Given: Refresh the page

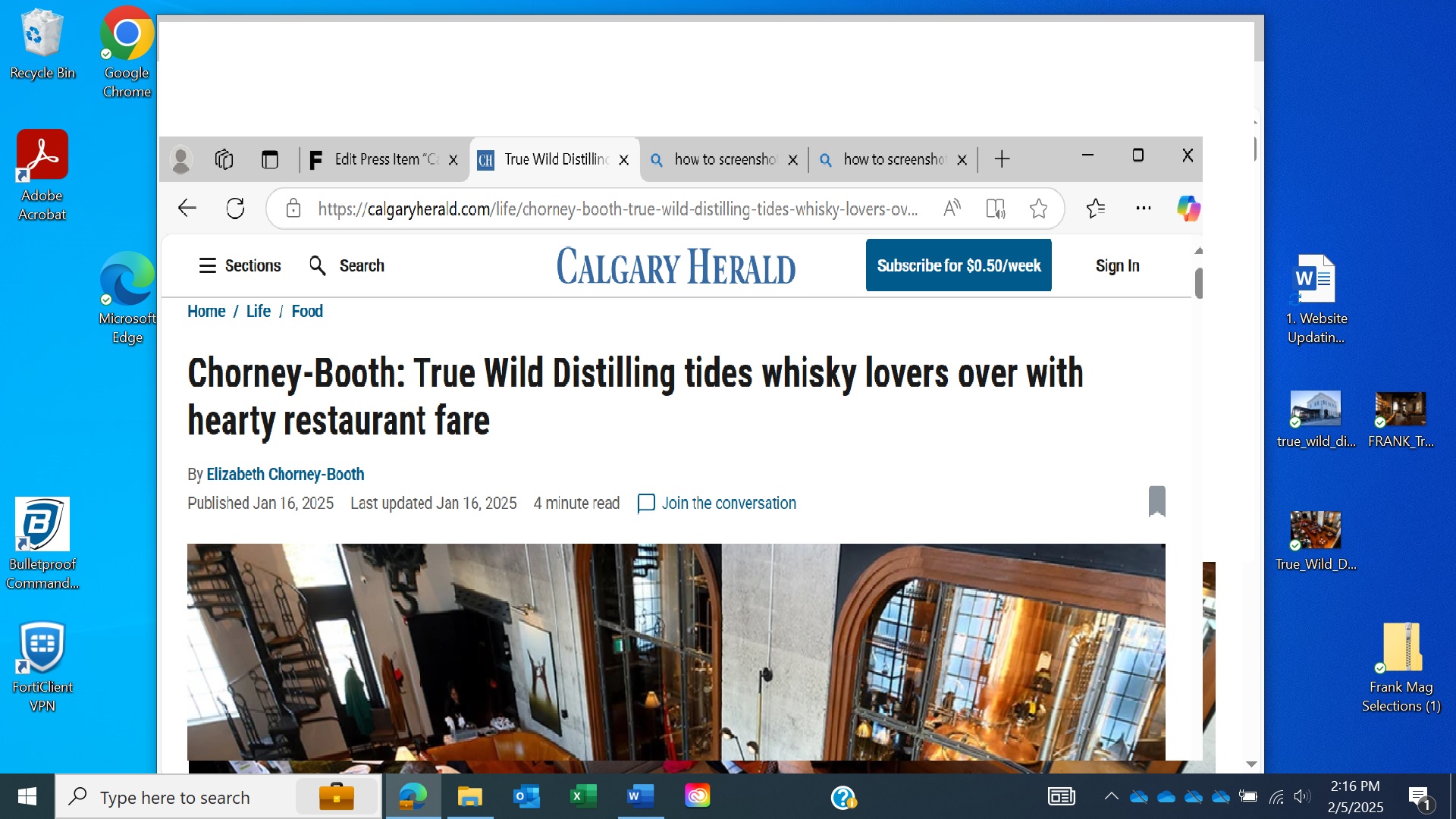Looking at the screenshot, I should click(235, 209).
